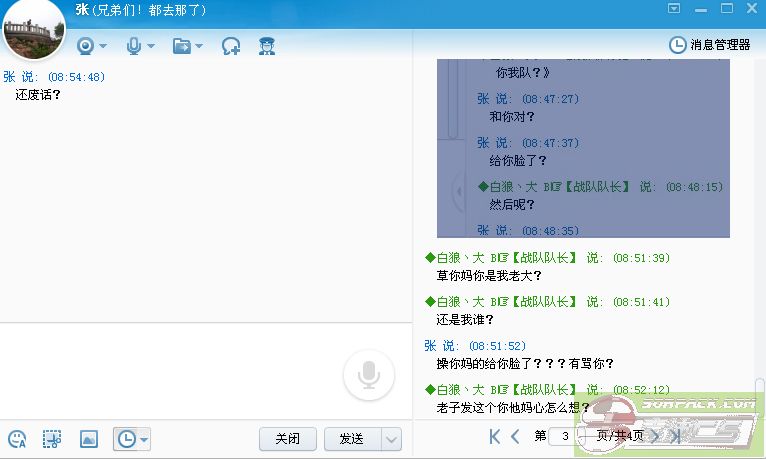Click the police-hat report icon
Image resolution: width=766 pixels, height=459 pixels.
[266, 46]
